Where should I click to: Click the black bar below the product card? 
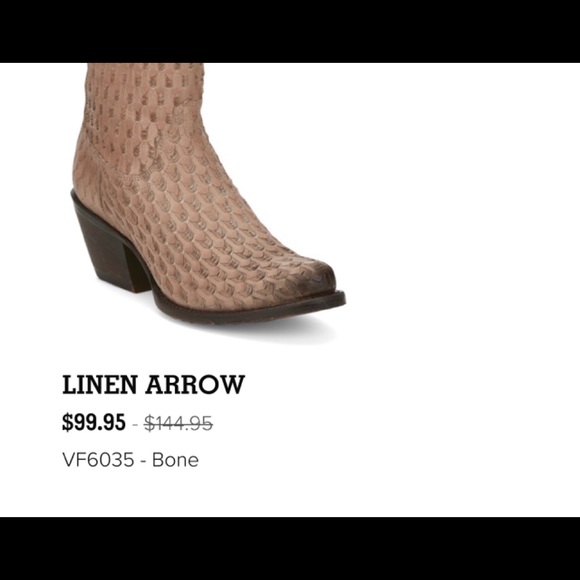(x=290, y=549)
